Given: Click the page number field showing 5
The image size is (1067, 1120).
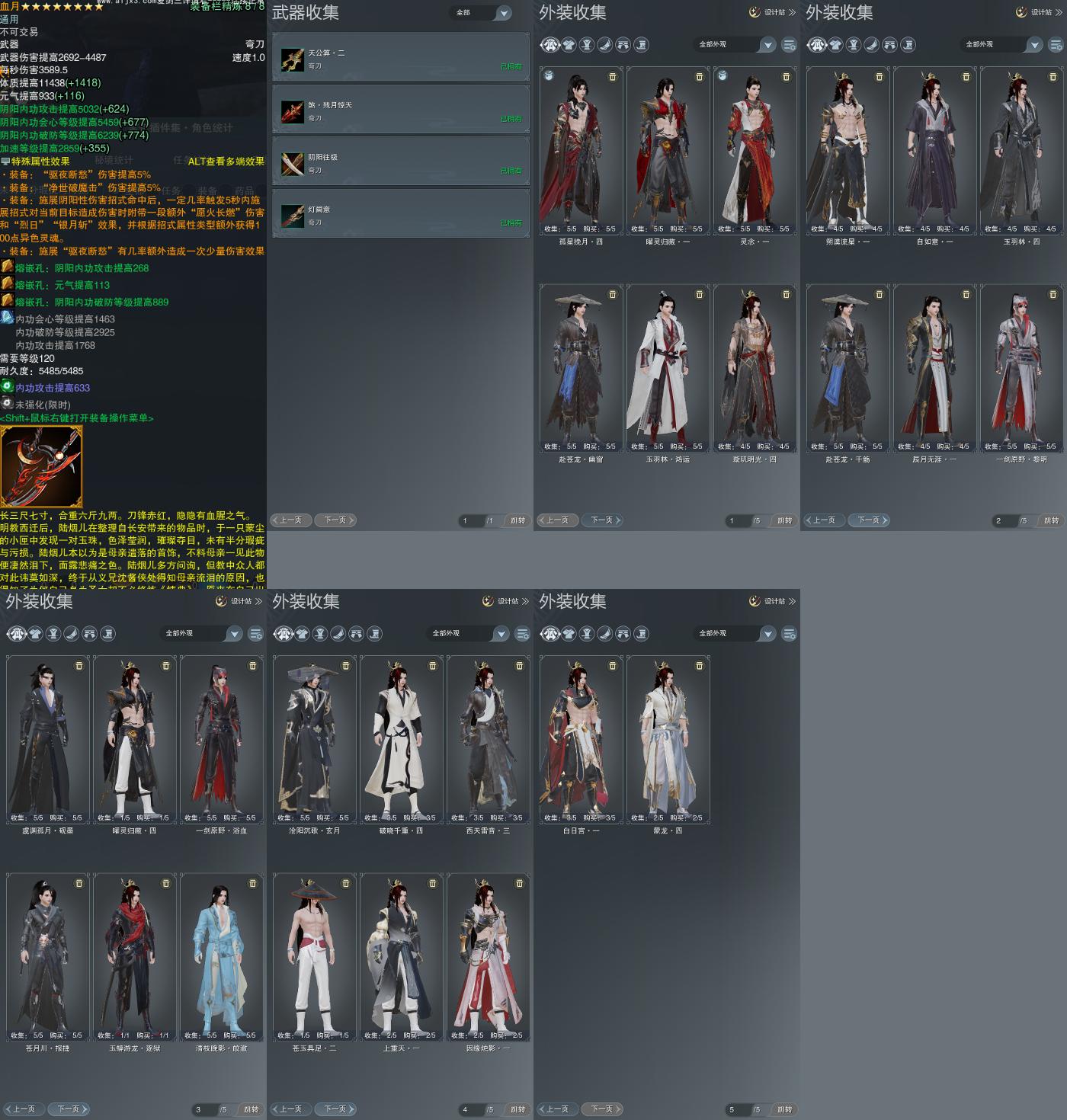Looking at the screenshot, I should click(738, 1110).
